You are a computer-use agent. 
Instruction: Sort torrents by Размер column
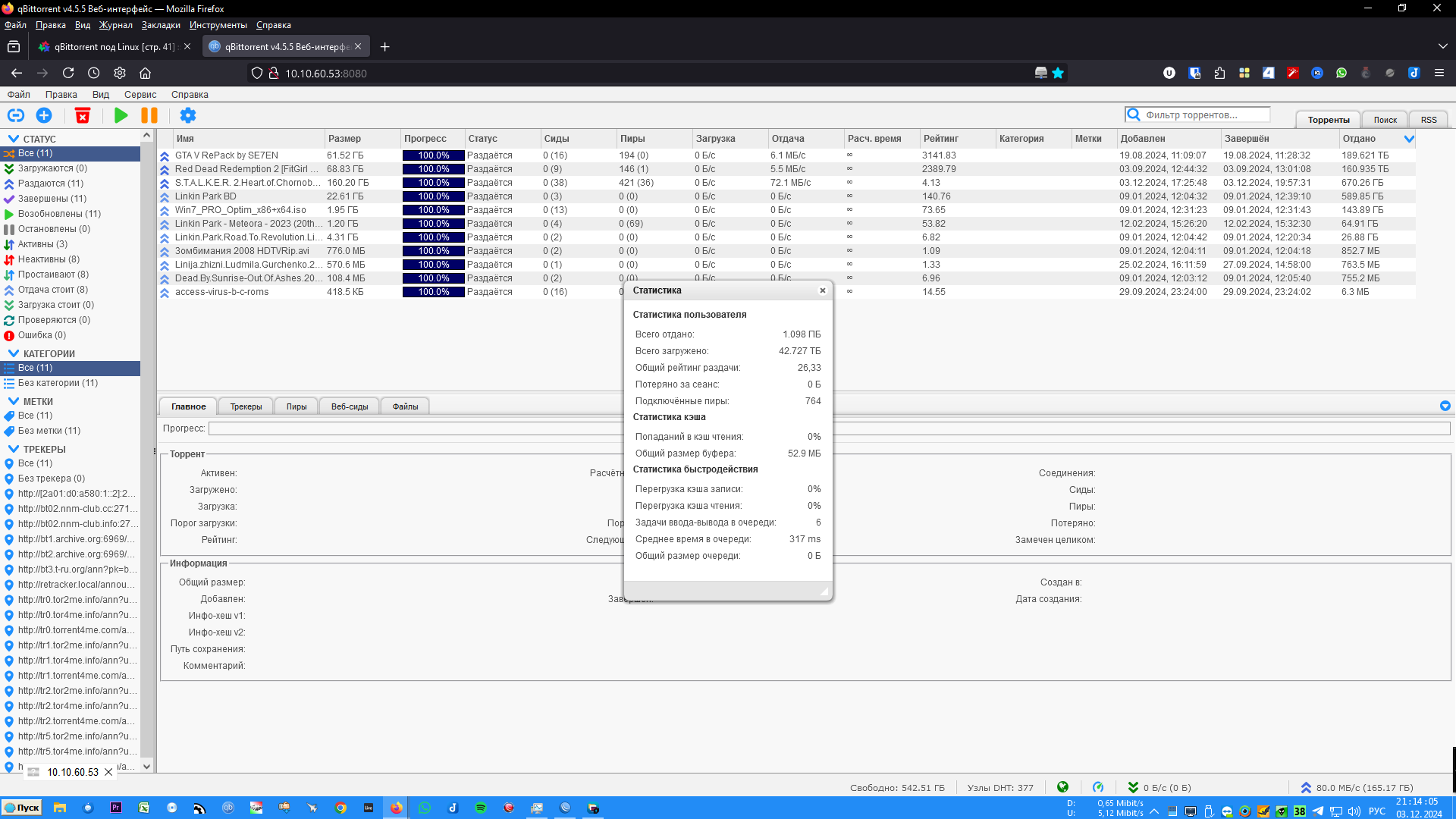[x=362, y=139]
